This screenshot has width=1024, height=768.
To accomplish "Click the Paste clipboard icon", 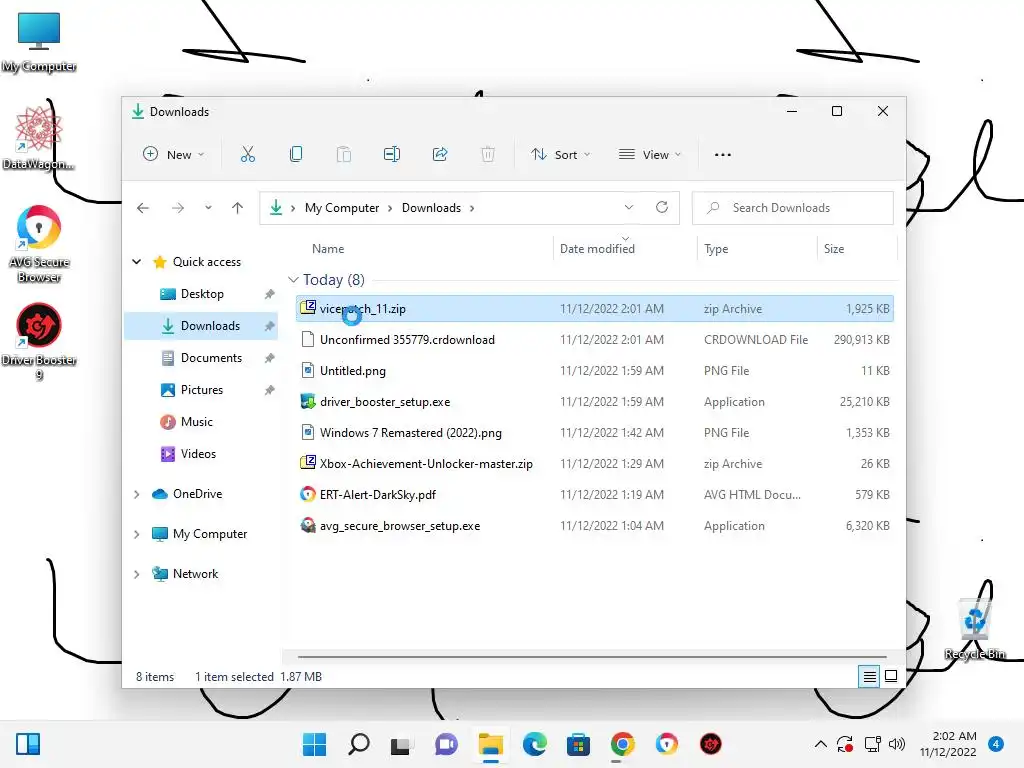I will pyautogui.click(x=344, y=155).
